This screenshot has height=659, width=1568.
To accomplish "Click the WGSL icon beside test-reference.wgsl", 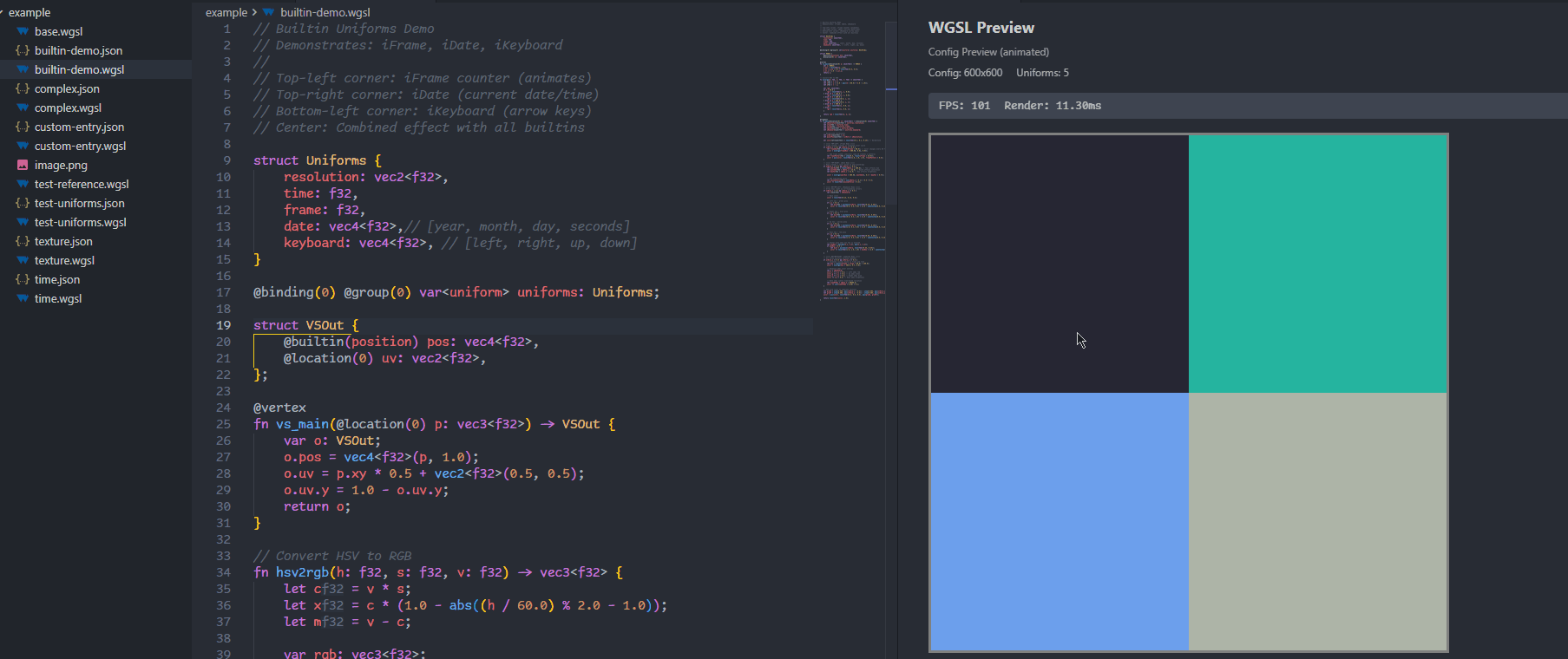I will pos(23,184).
